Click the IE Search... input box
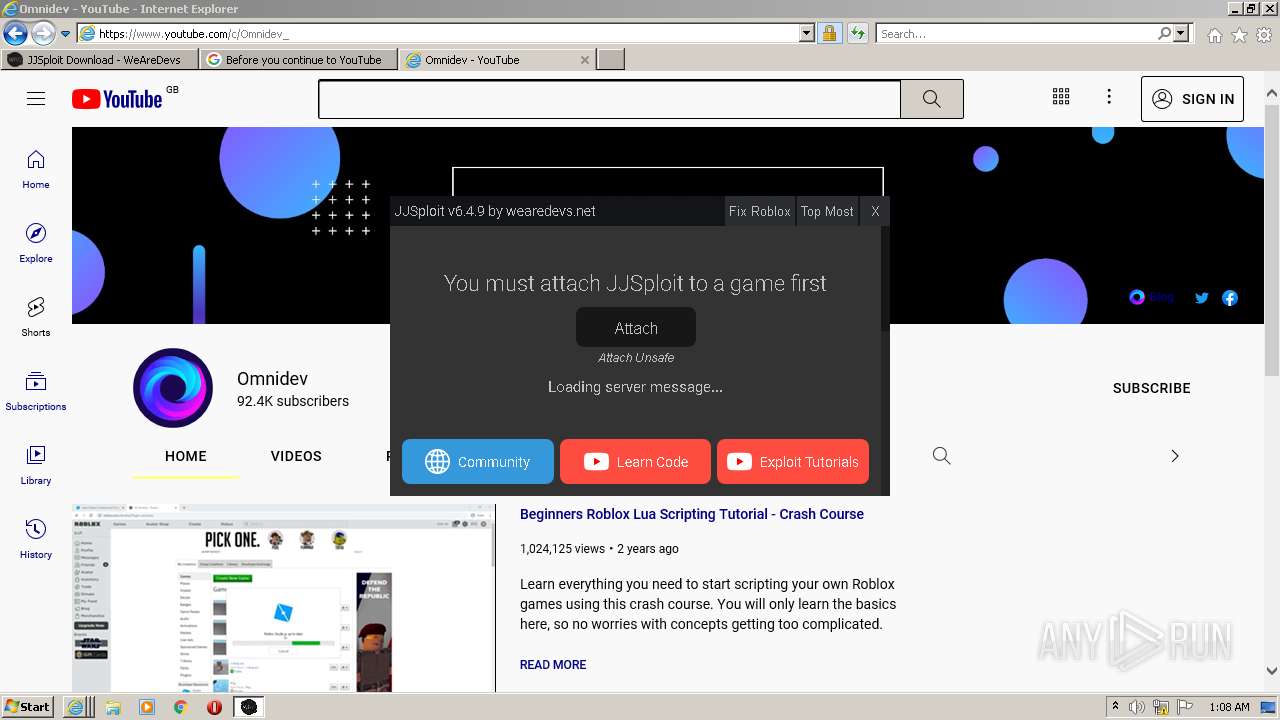The height and width of the screenshot is (720, 1280). click(x=1016, y=34)
